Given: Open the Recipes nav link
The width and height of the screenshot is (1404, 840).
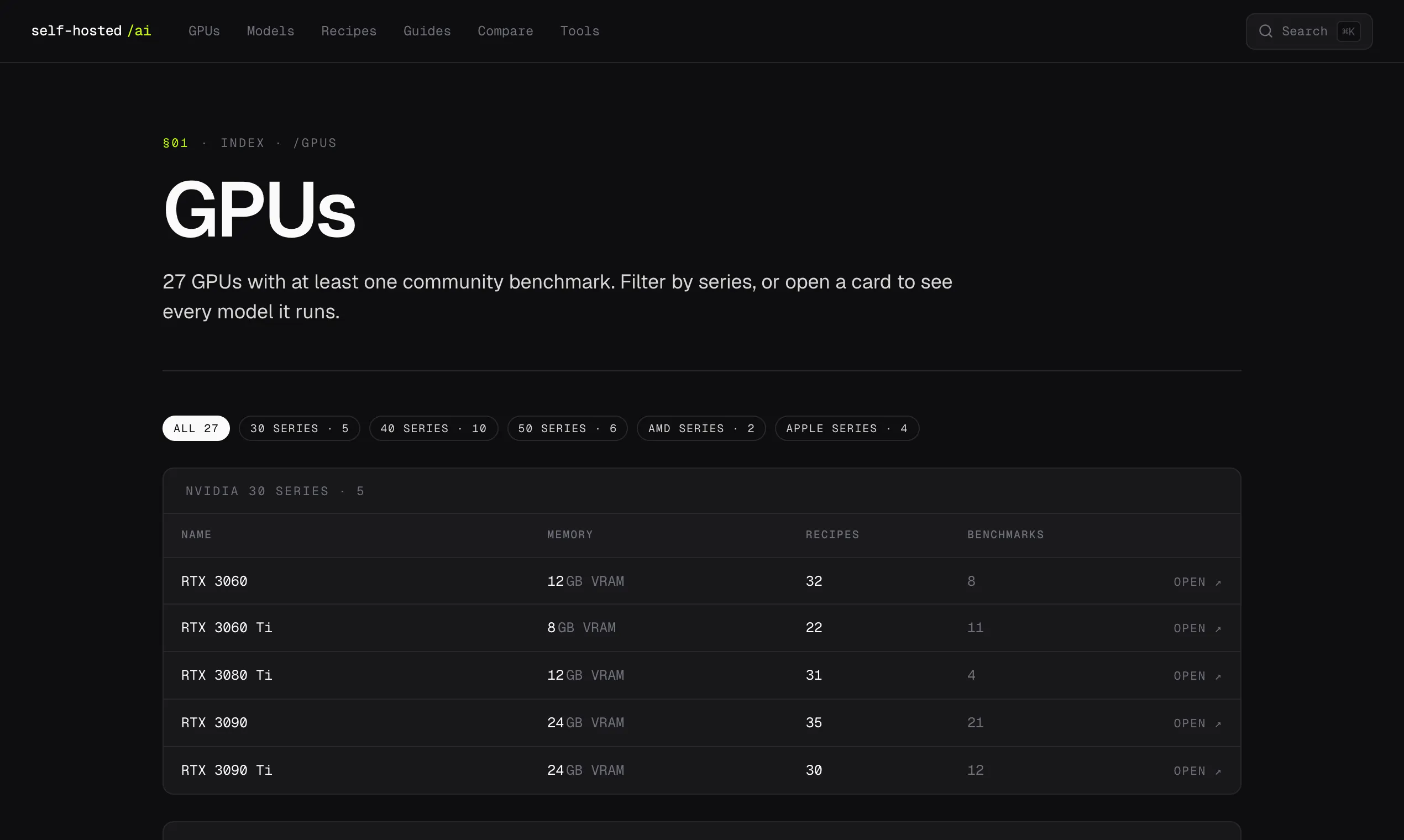Looking at the screenshot, I should tap(349, 31).
